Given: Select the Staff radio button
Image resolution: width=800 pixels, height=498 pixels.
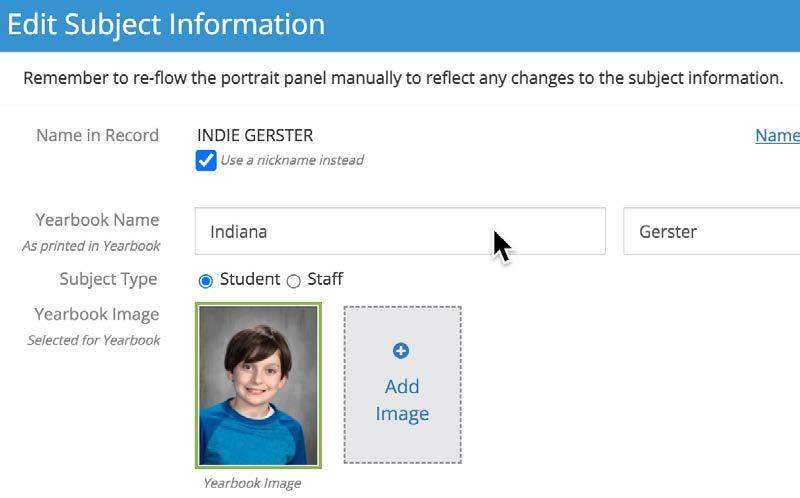Looking at the screenshot, I should (x=293, y=281).
